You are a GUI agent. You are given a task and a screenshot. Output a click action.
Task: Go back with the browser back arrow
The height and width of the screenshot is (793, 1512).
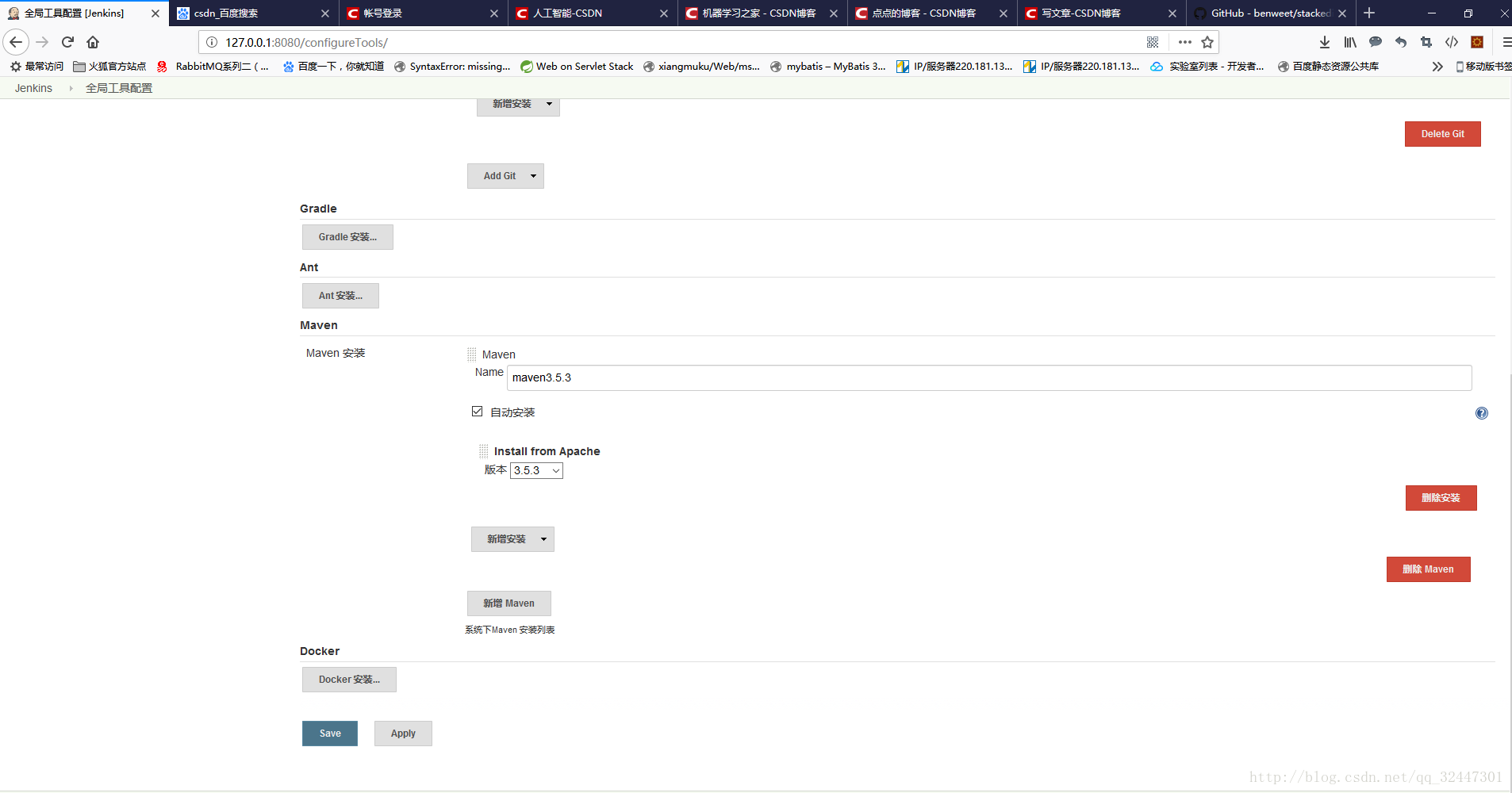[x=16, y=42]
